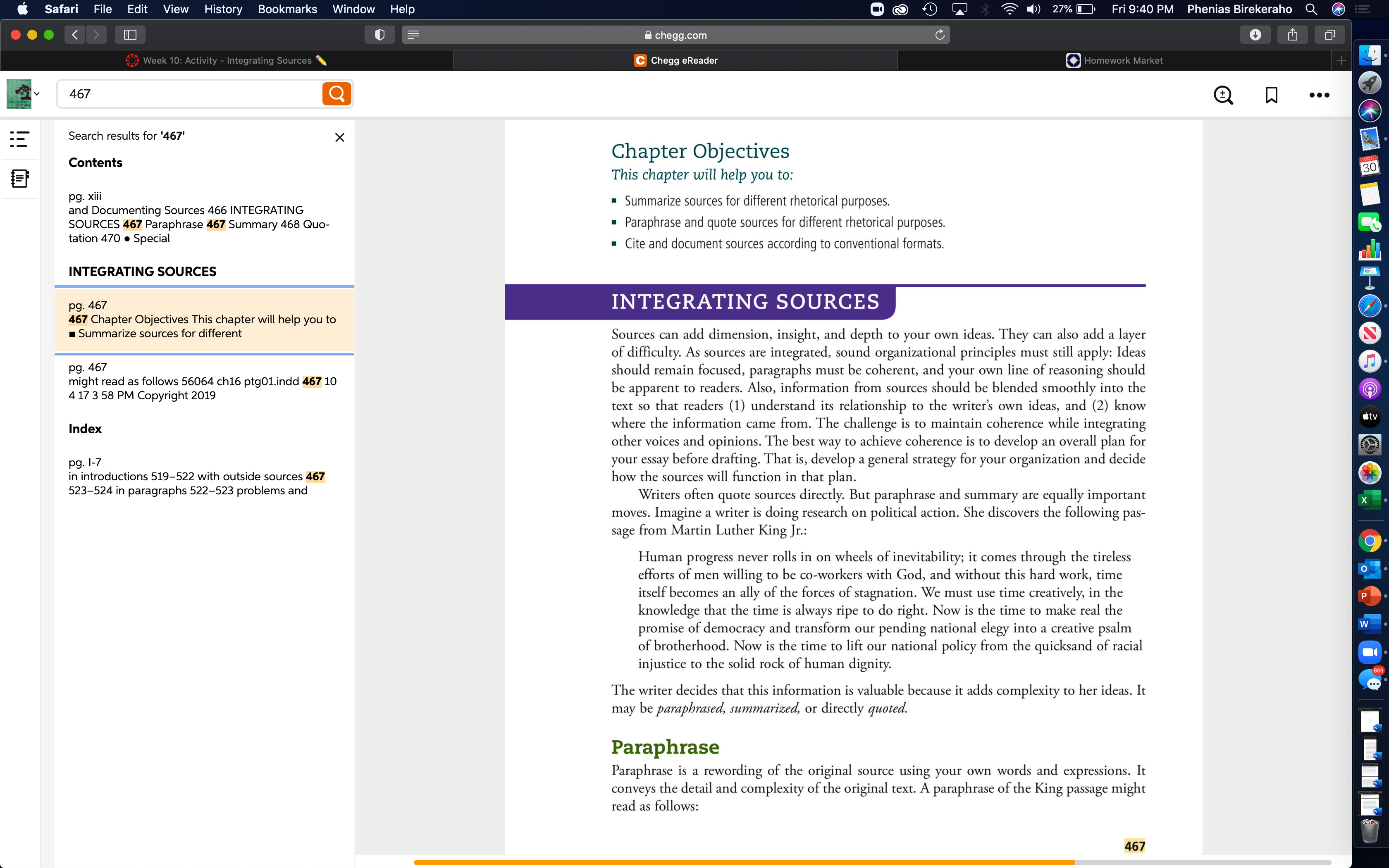Open the notebook notes icon
This screenshot has width=1389, height=868.
[19, 179]
